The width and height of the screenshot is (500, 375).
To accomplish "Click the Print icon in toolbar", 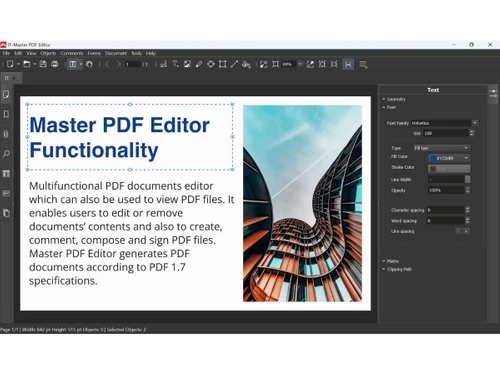I will pos(55,64).
